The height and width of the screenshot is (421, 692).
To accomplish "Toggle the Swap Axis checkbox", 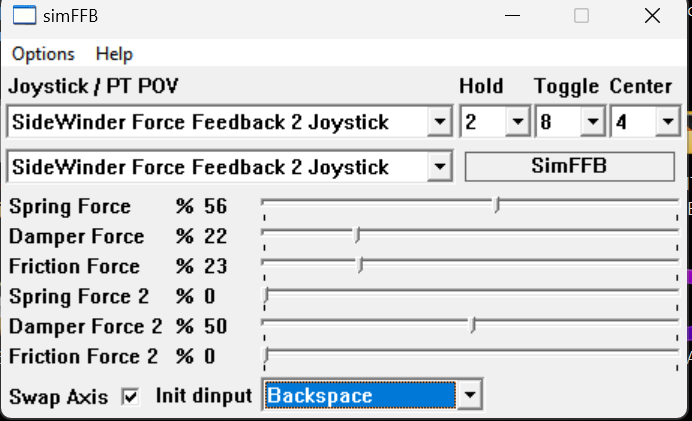I will click(130, 396).
